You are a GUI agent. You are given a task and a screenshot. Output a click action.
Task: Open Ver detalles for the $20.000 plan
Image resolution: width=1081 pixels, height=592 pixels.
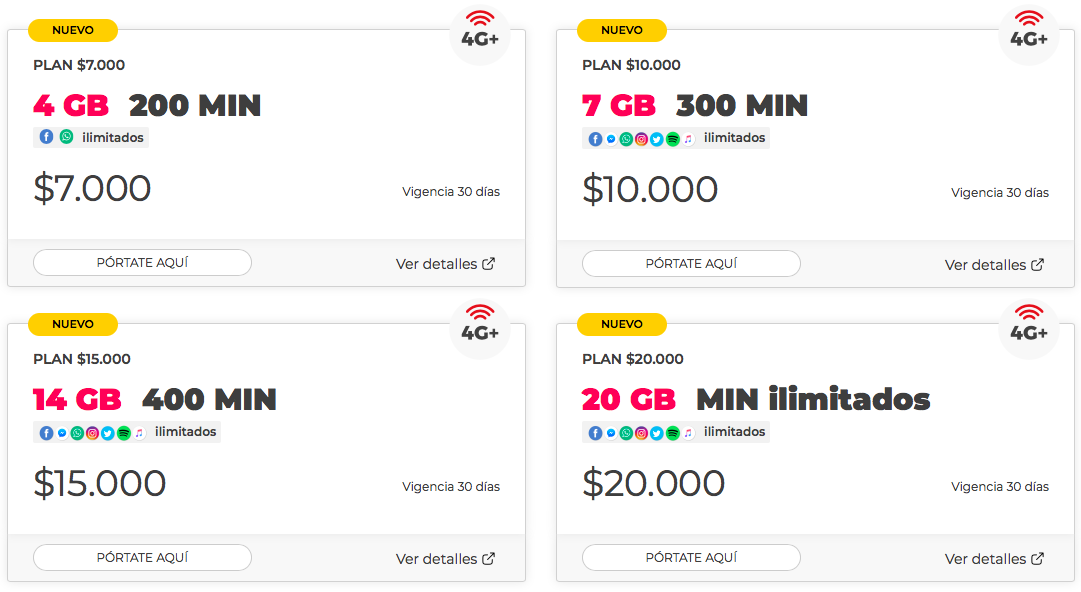(x=994, y=559)
